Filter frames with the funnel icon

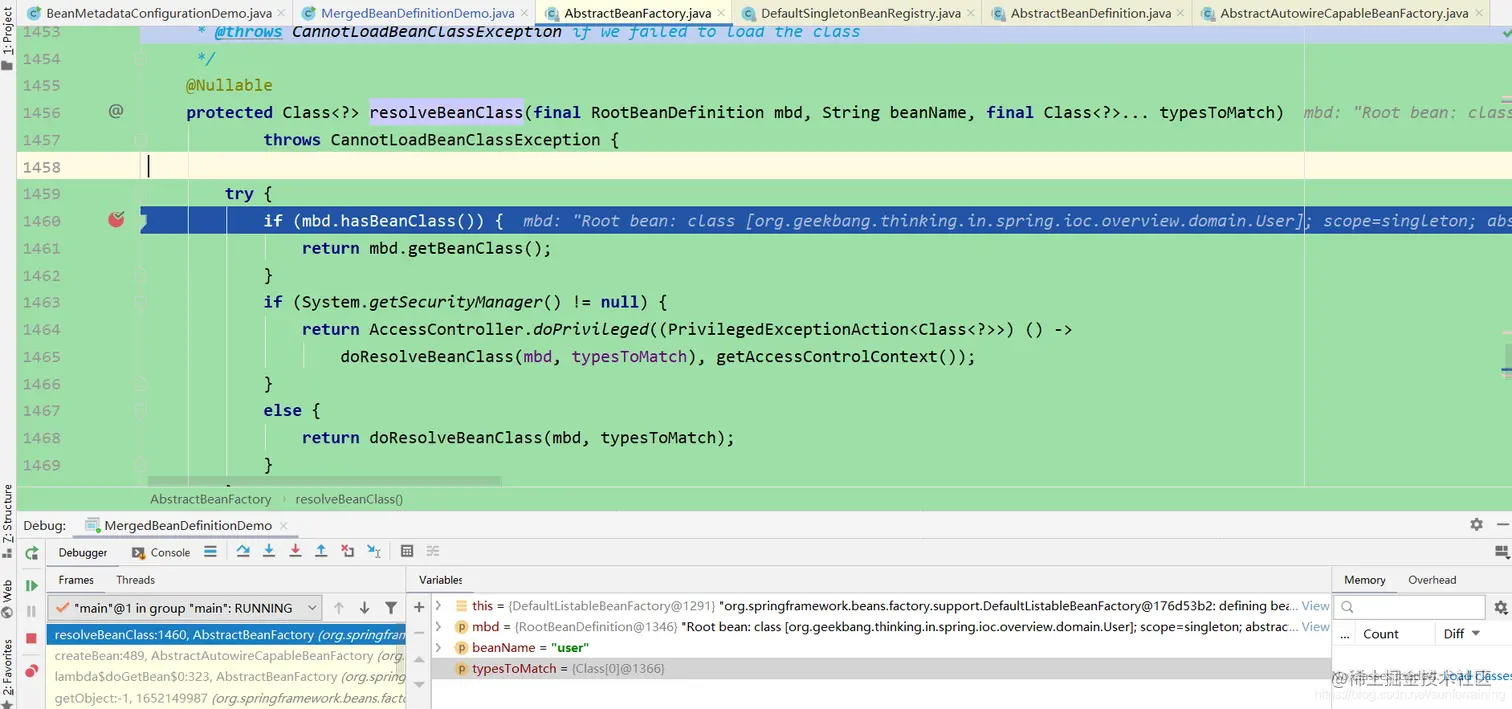pyautogui.click(x=391, y=607)
